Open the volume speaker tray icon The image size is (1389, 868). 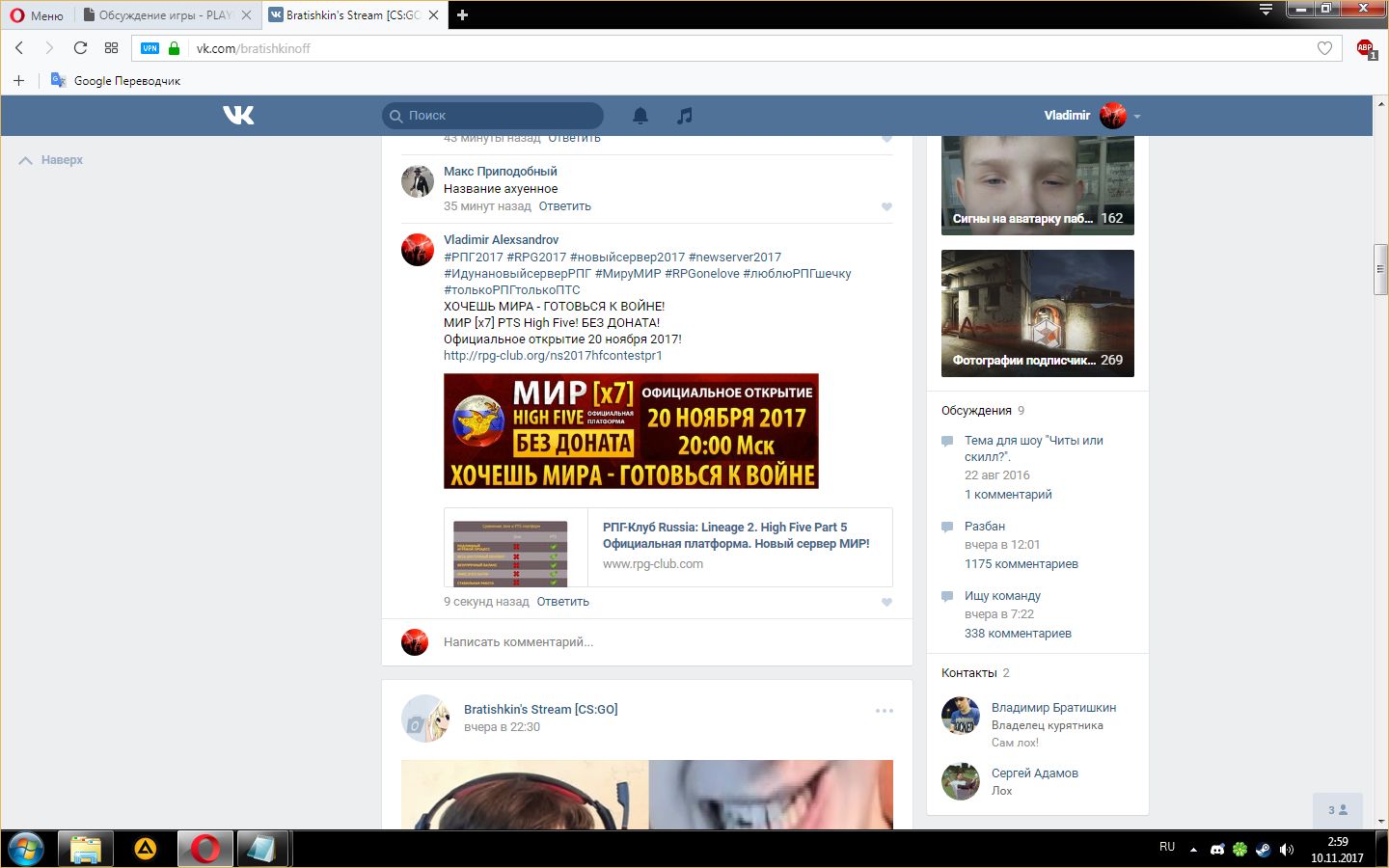pos(1286,850)
